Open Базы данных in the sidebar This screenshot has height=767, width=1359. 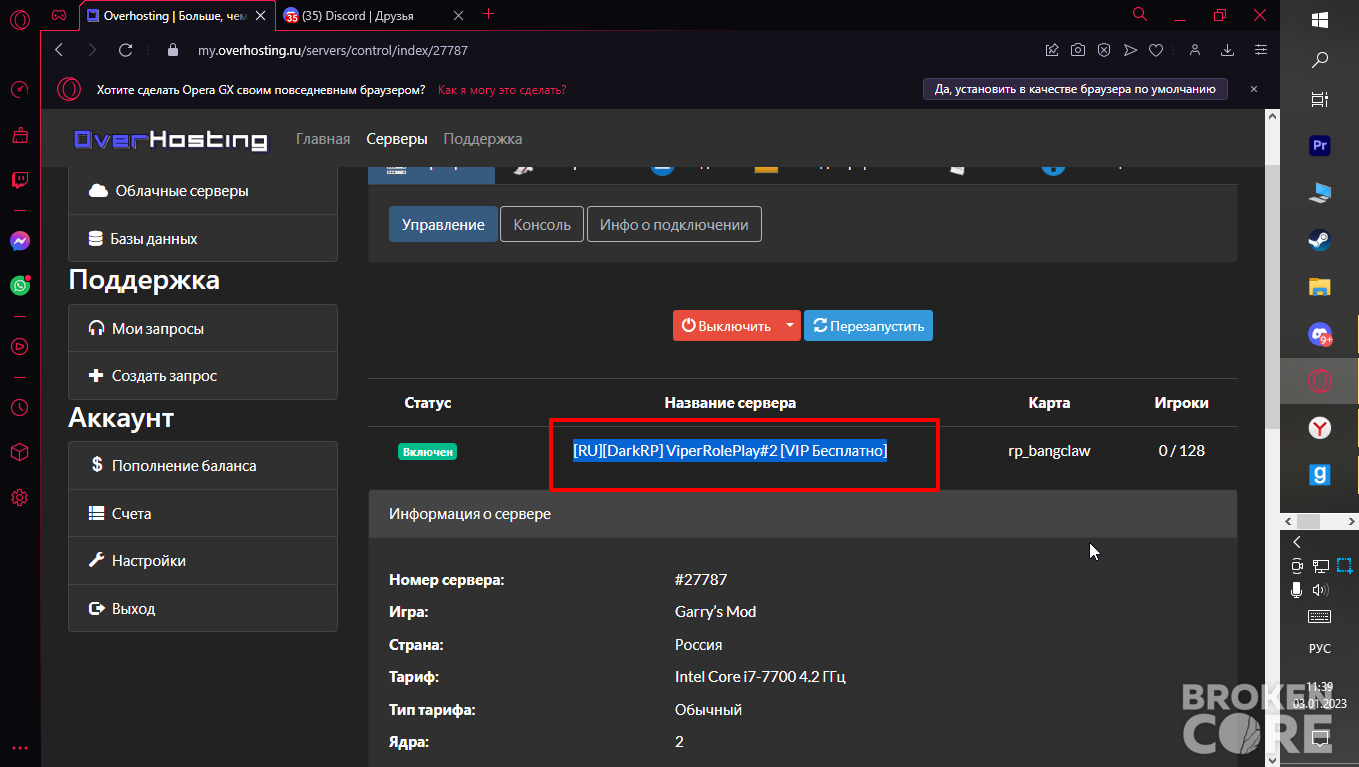203,239
